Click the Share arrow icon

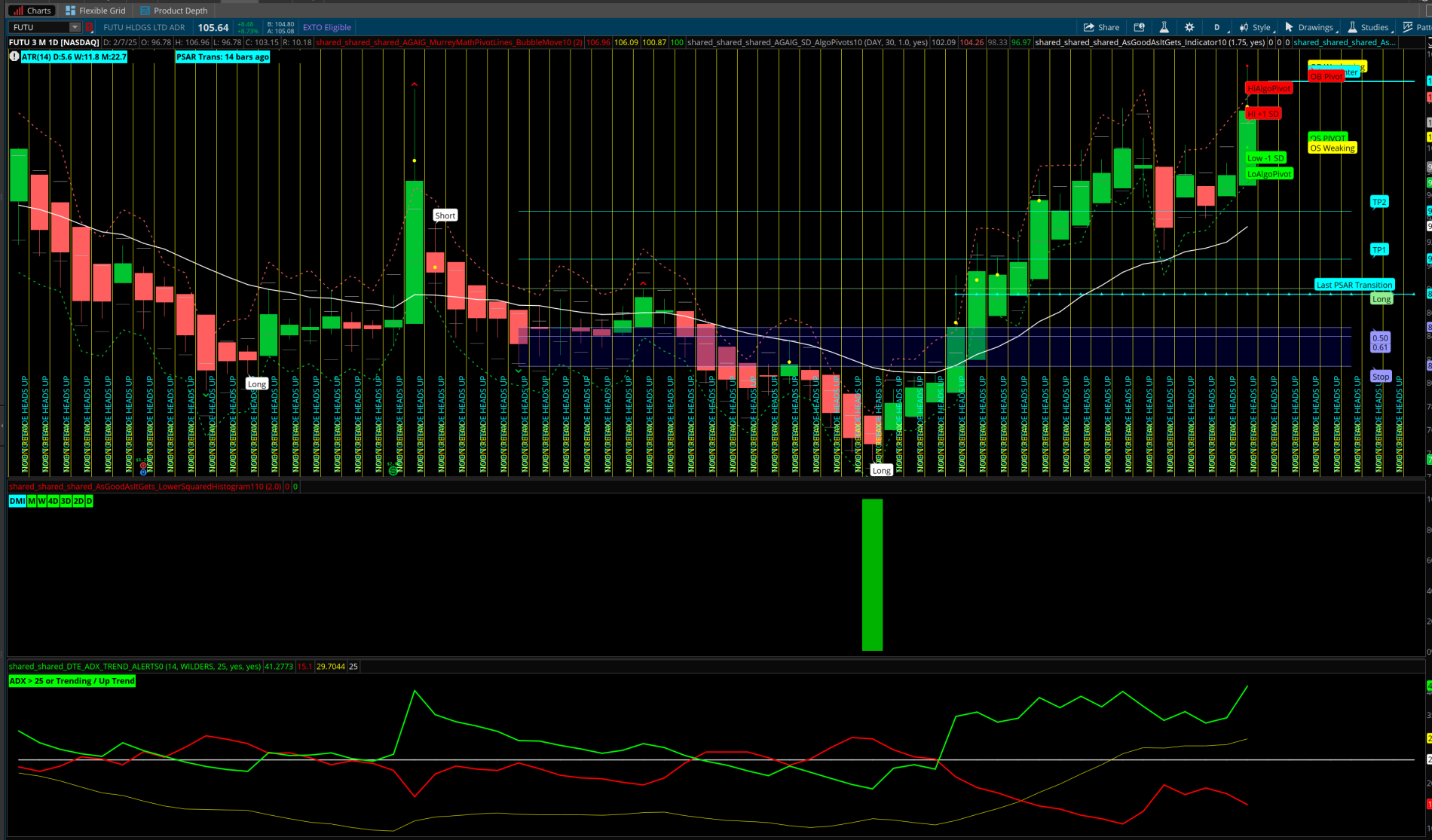tap(1089, 27)
